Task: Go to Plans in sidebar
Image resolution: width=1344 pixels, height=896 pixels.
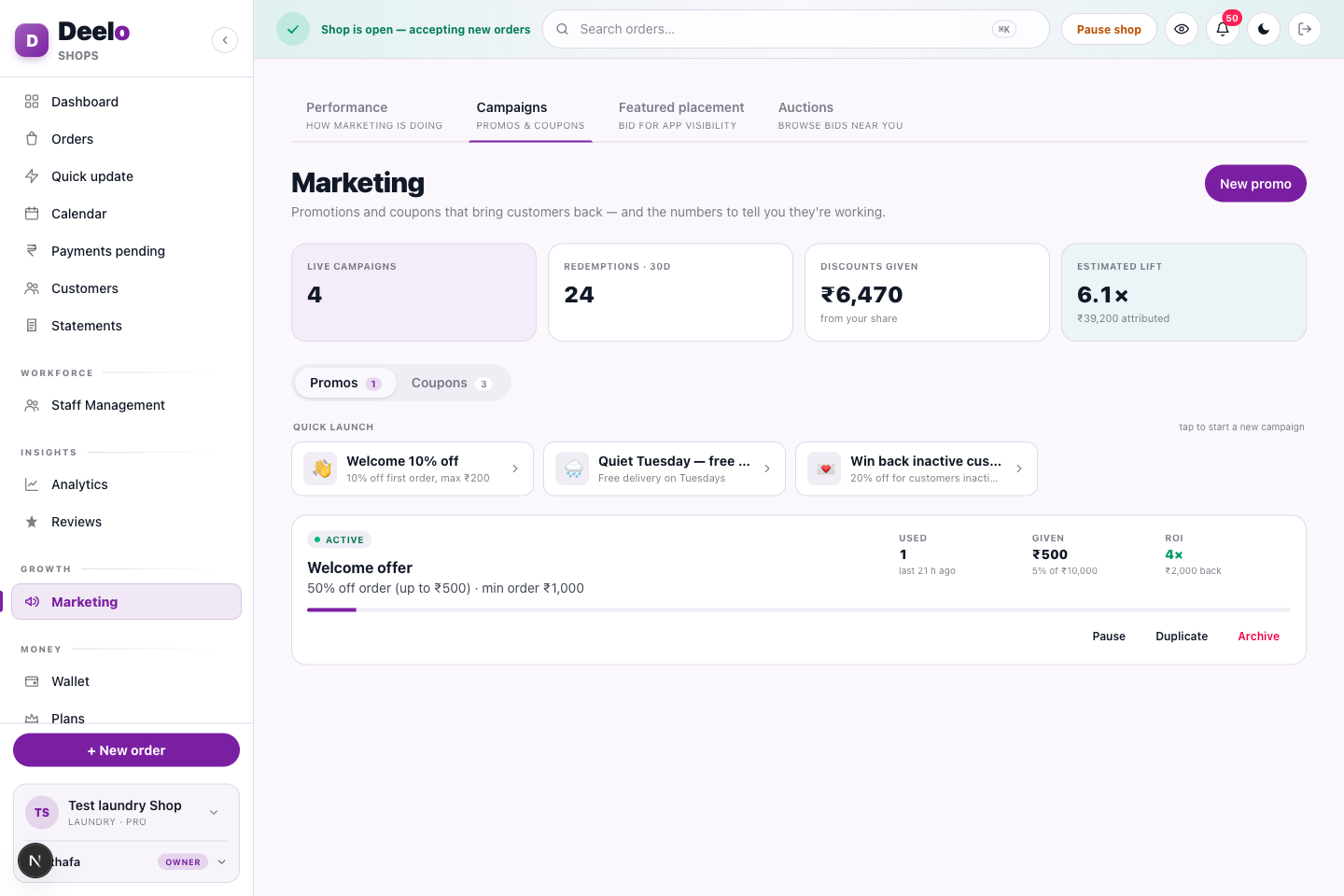Action: point(126,717)
